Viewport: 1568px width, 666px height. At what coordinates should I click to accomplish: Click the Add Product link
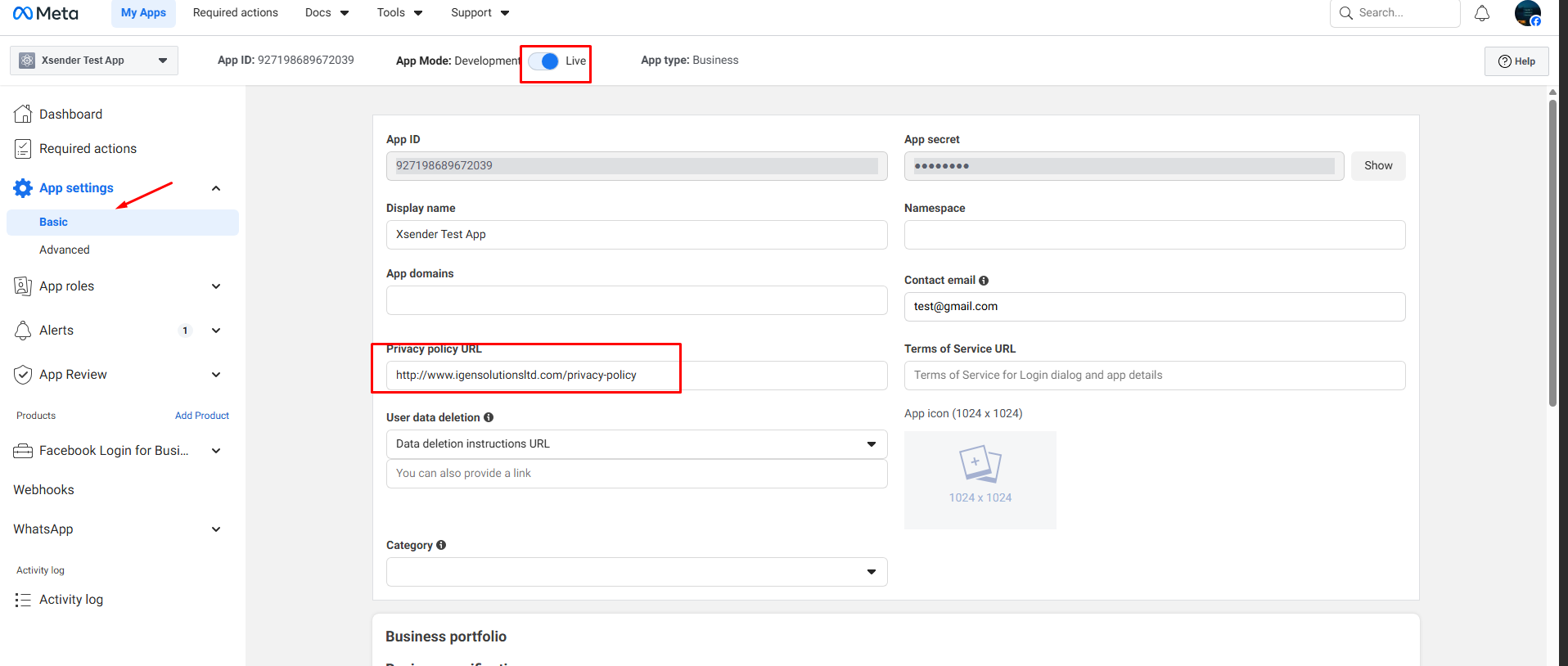point(201,416)
